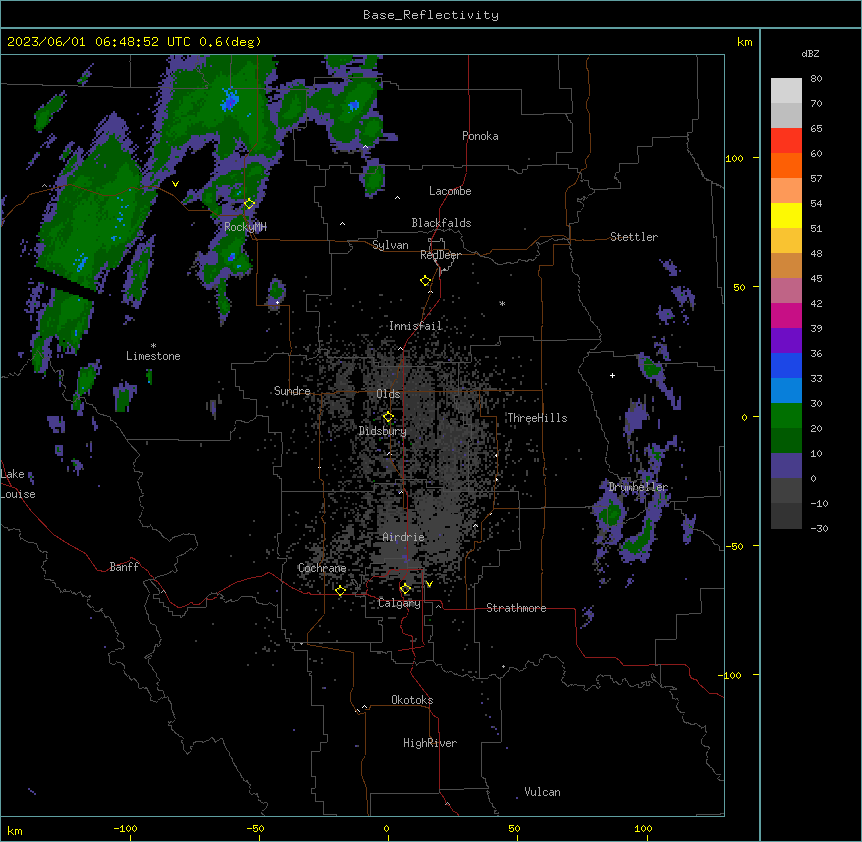This screenshot has width=862, height=842.
Task: Click the Vulcan city label
Action: (542, 792)
